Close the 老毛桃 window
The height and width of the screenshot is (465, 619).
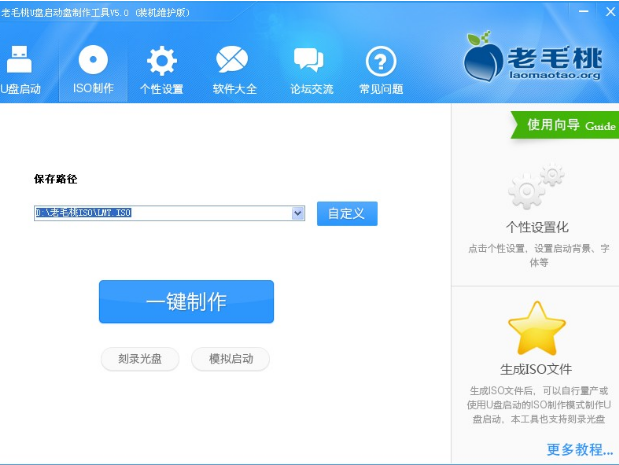[x=610, y=11]
